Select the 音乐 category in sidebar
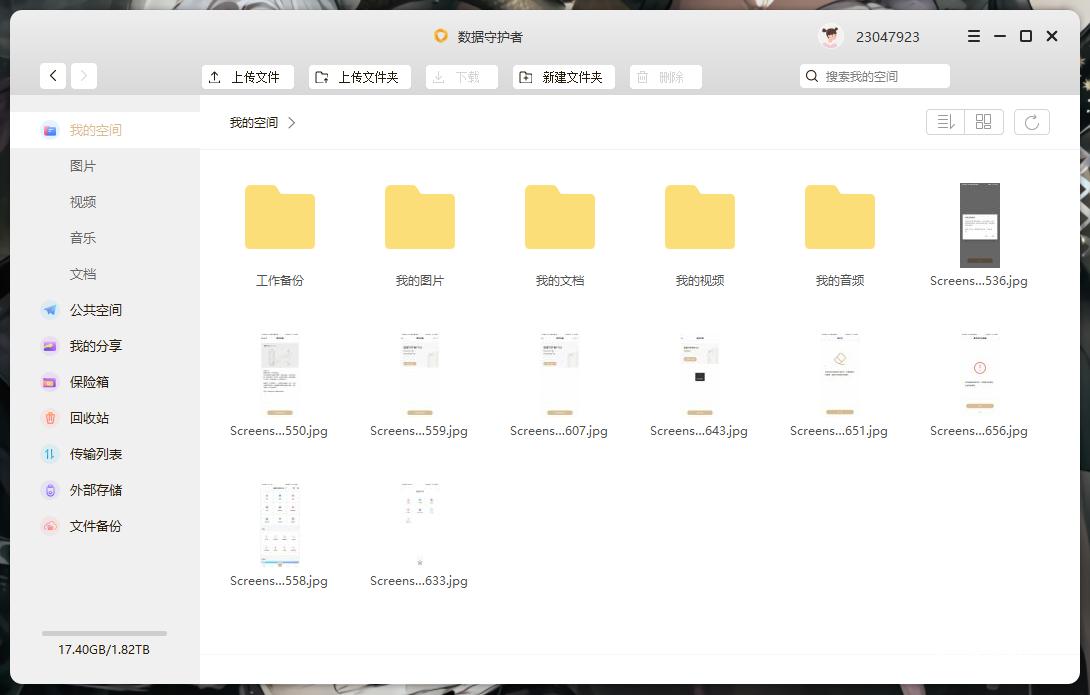The height and width of the screenshot is (695, 1090). point(83,237)
